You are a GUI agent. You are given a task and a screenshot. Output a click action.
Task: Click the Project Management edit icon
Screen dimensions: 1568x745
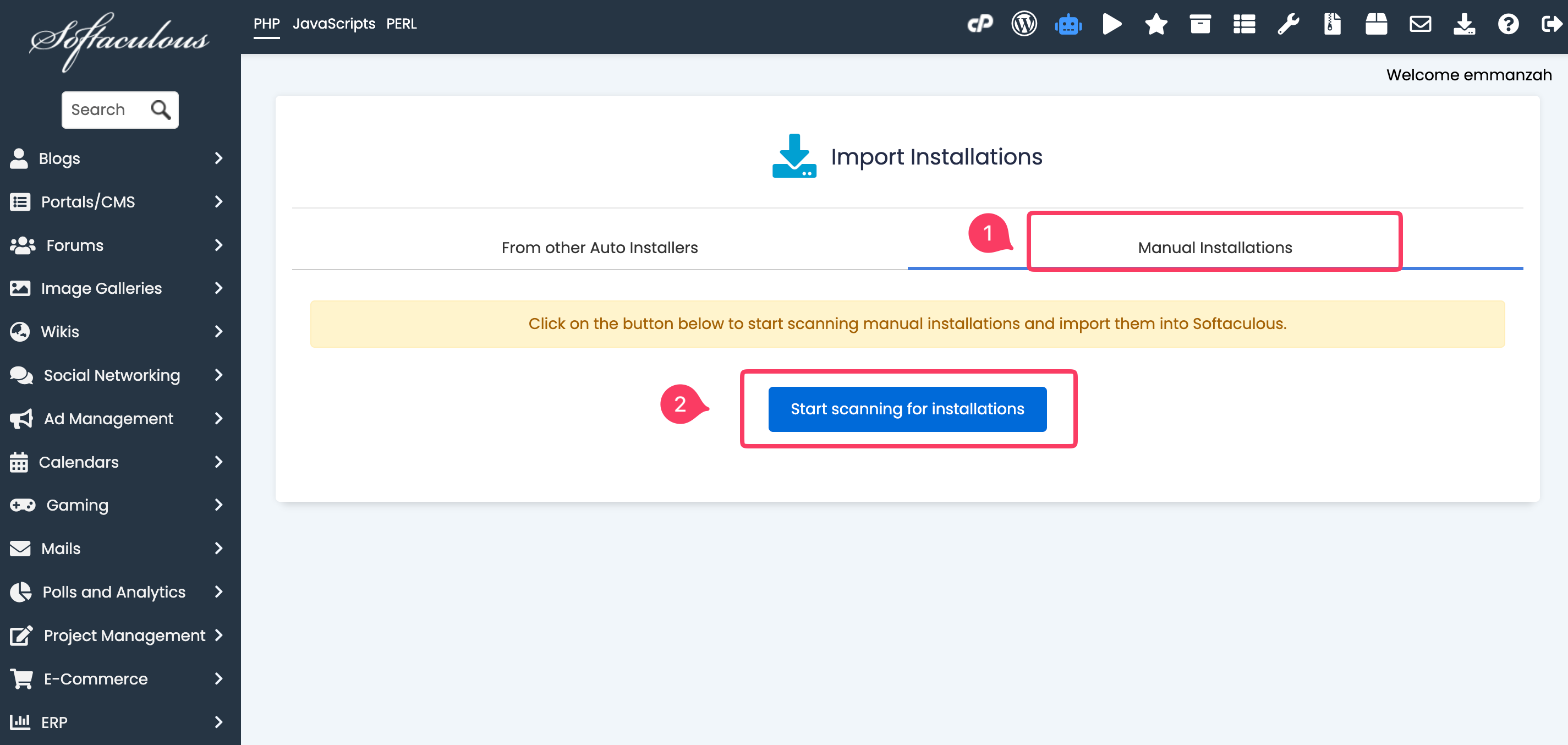coord(21,636)
